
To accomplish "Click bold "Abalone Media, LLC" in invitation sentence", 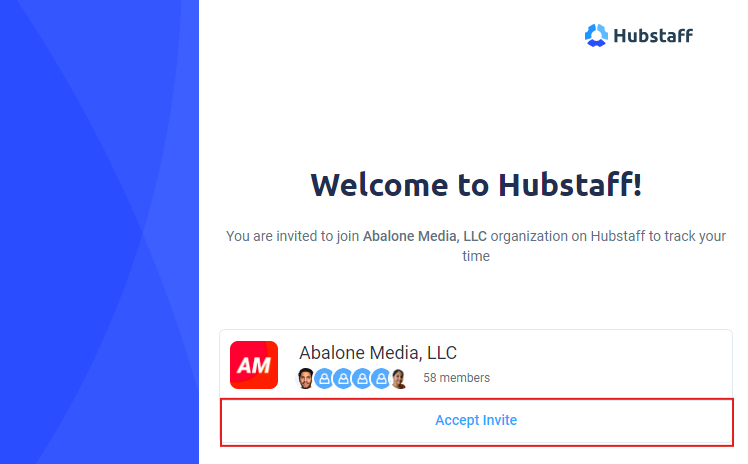I will click(x=425, y=236).
